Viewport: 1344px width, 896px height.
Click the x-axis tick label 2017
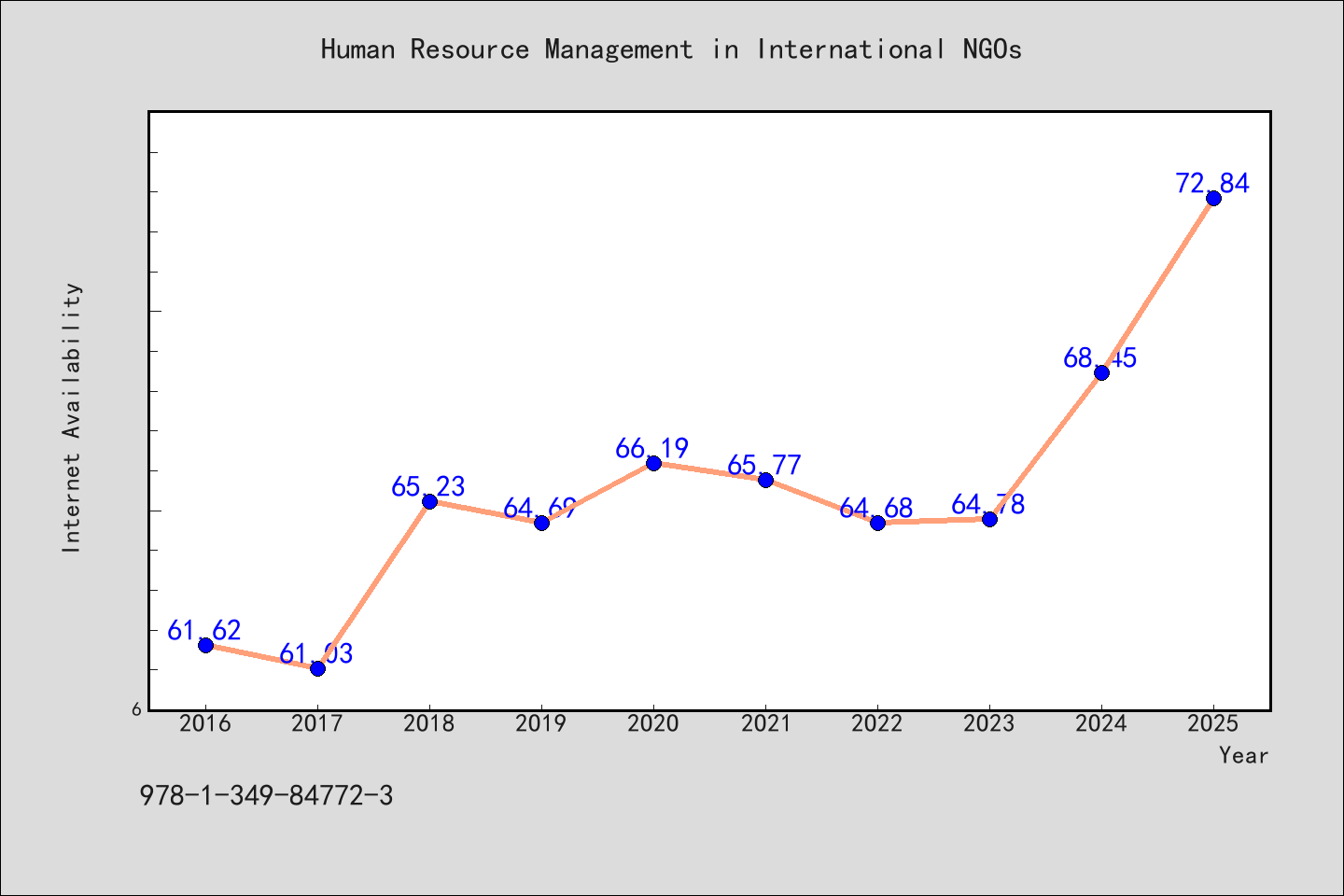(x=317, y=723)
